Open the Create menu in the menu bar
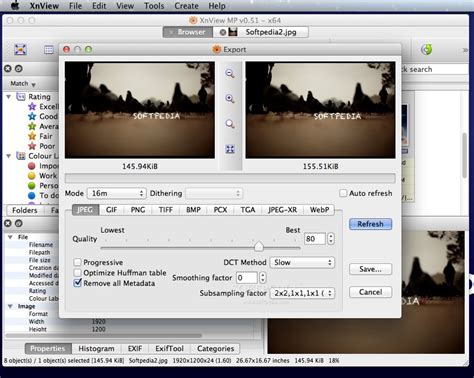This screenshot has width=474, height=378. [x=186, y=6]
